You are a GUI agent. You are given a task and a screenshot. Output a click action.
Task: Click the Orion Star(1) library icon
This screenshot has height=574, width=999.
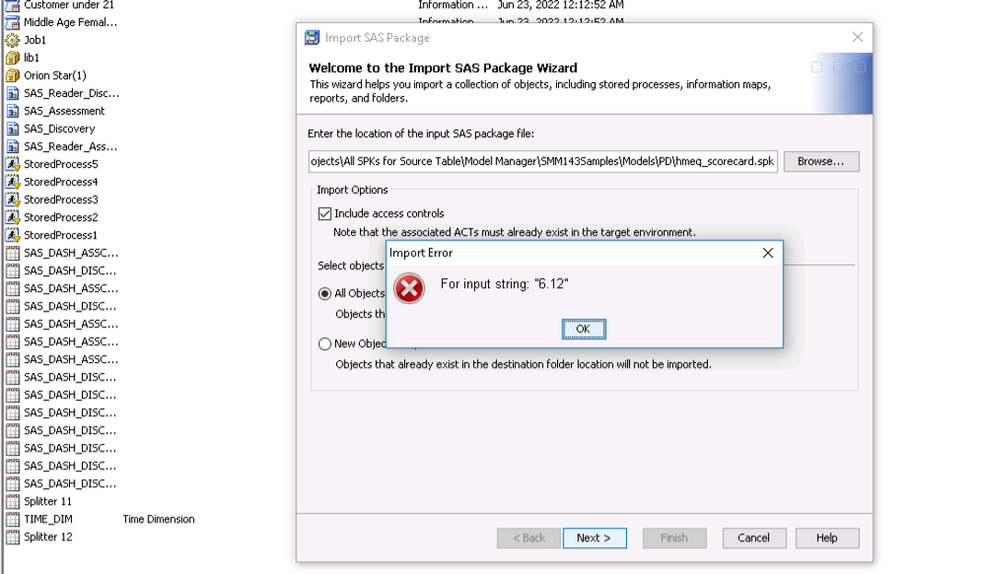pos(12,76)
